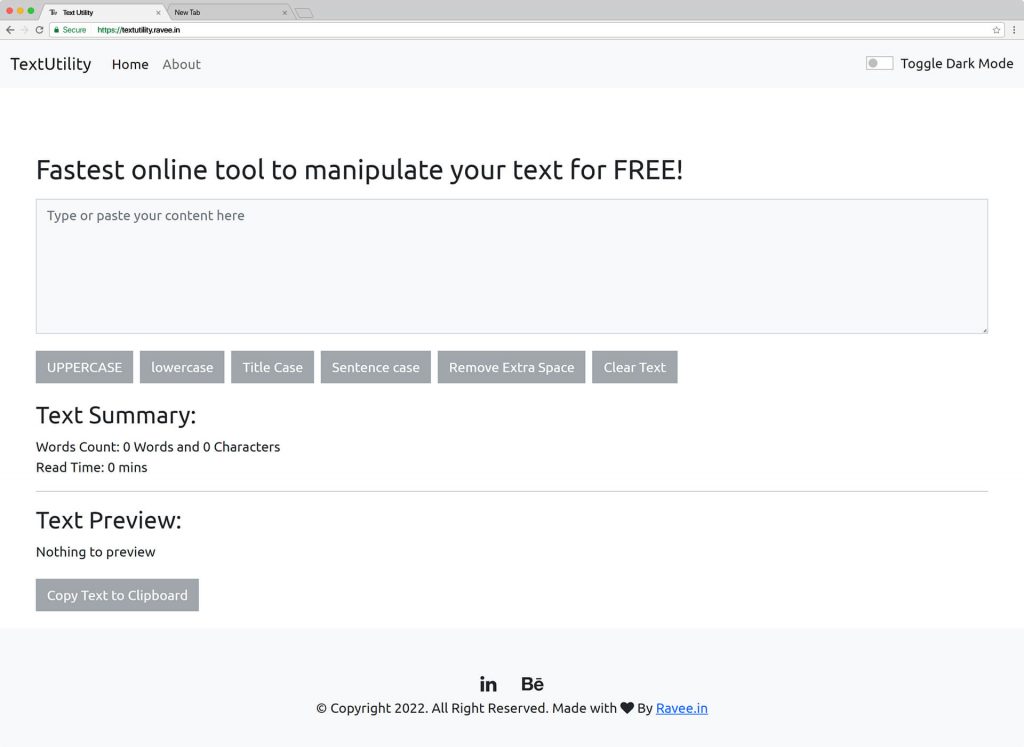Viewport: 1024px width, 747px height.
Task: Click Copy Text to Clipboard
Action: coord(117,595)
